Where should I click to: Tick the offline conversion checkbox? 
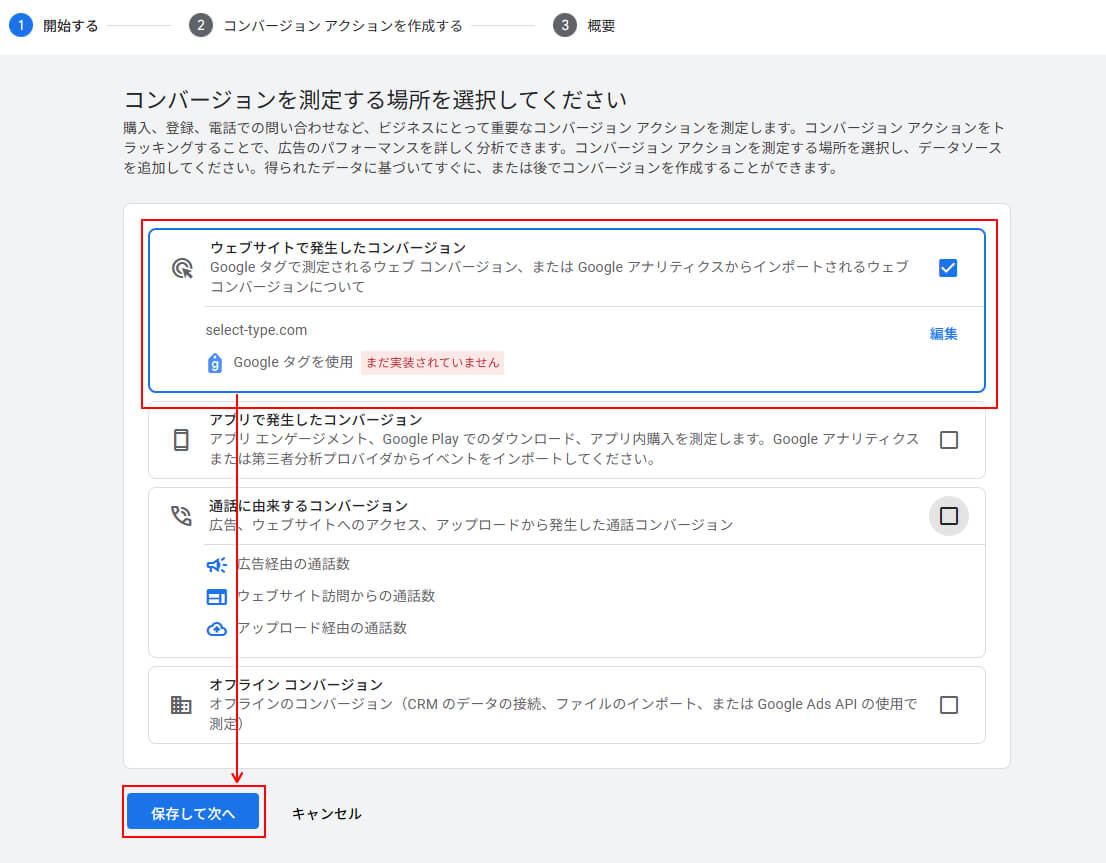[948, 705]
